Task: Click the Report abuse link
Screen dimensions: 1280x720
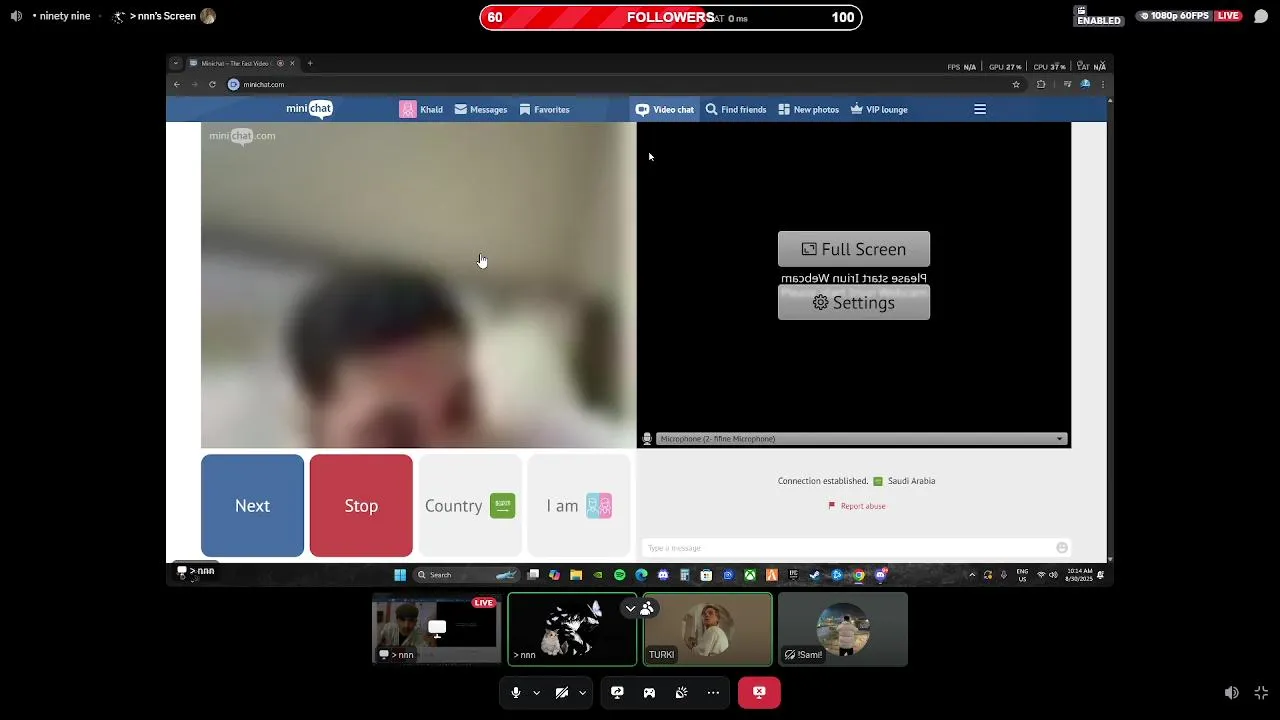Action: point(857,506)
